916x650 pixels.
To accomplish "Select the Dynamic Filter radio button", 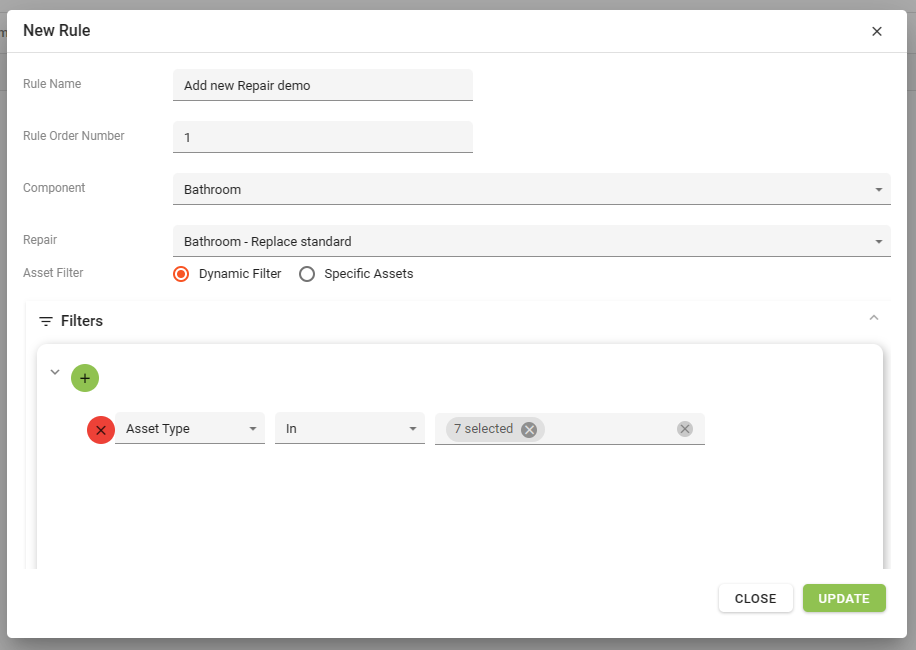I will 181,274.
